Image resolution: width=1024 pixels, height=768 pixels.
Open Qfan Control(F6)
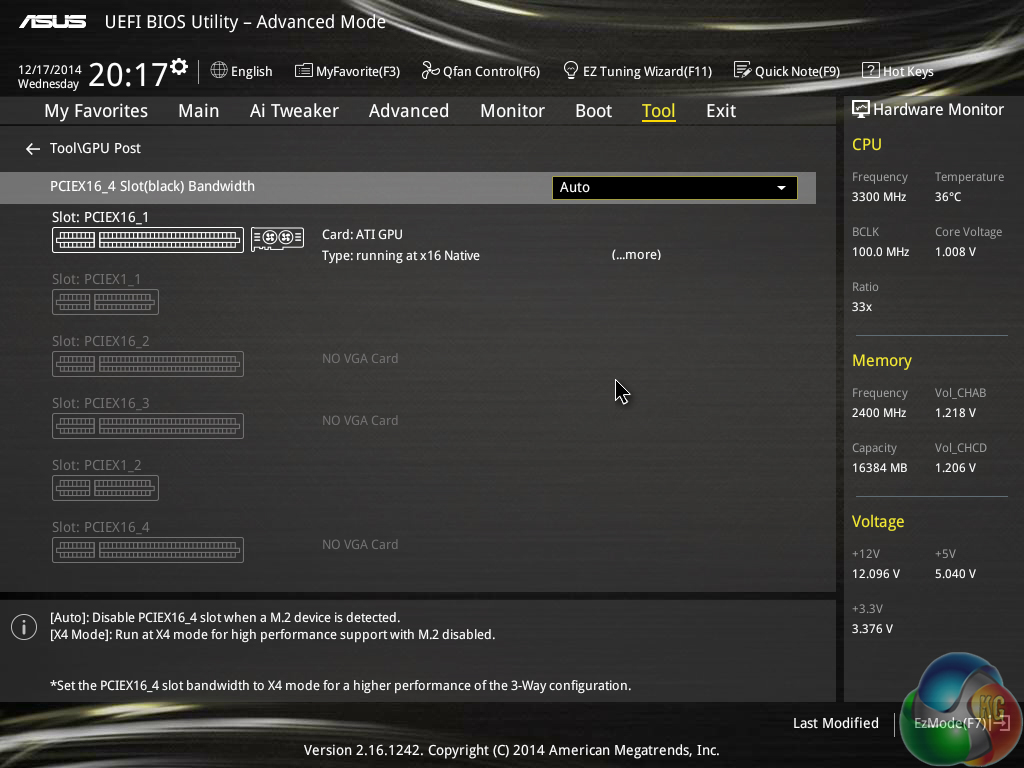coord(481,71)
